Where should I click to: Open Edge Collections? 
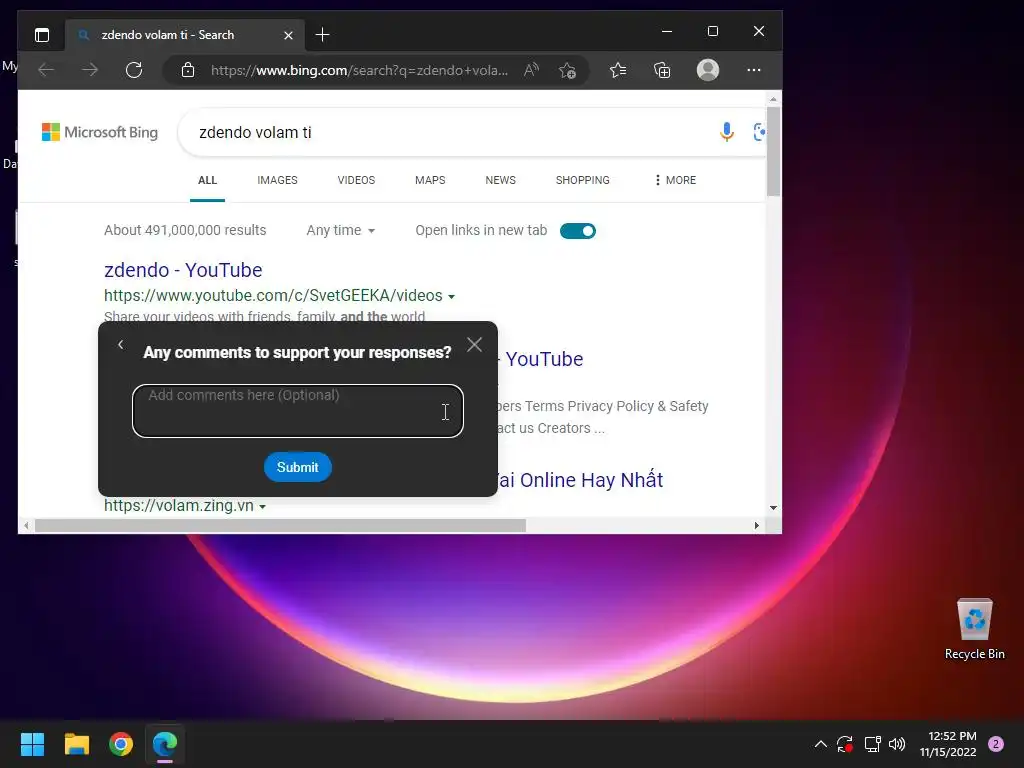tap(662, 70)
